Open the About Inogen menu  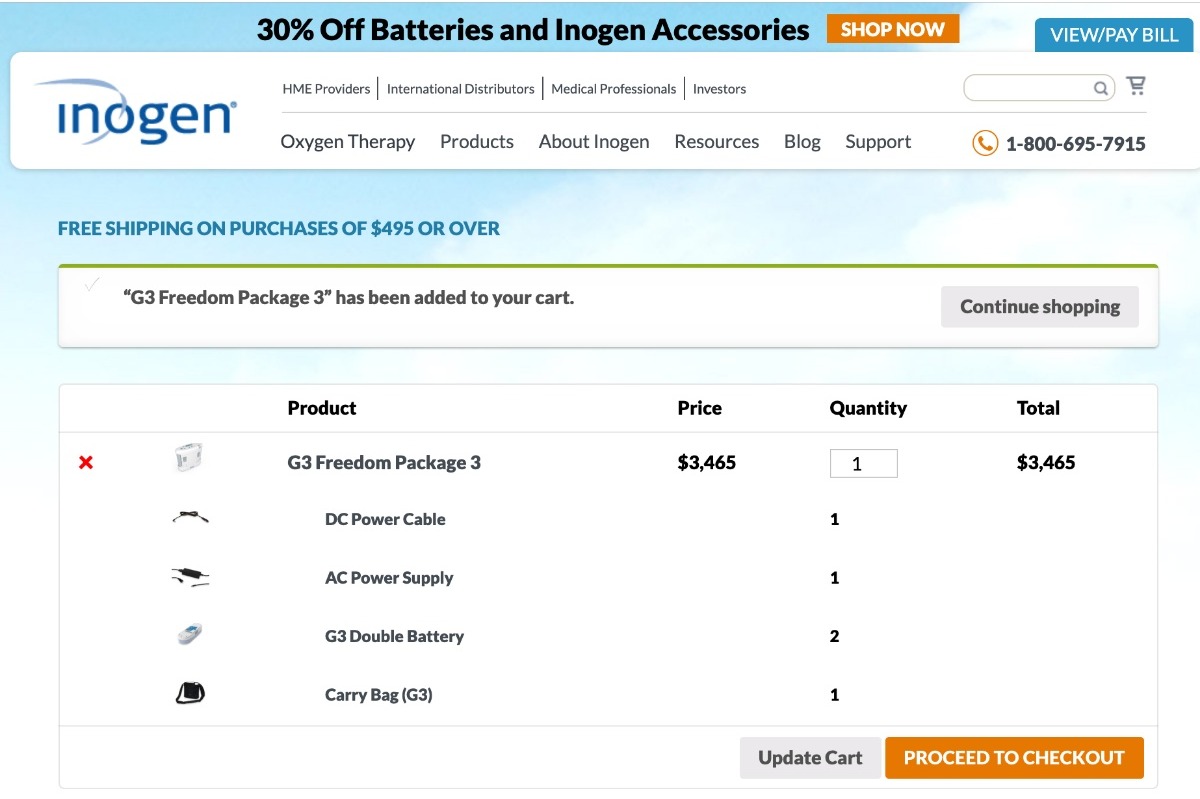594,142
